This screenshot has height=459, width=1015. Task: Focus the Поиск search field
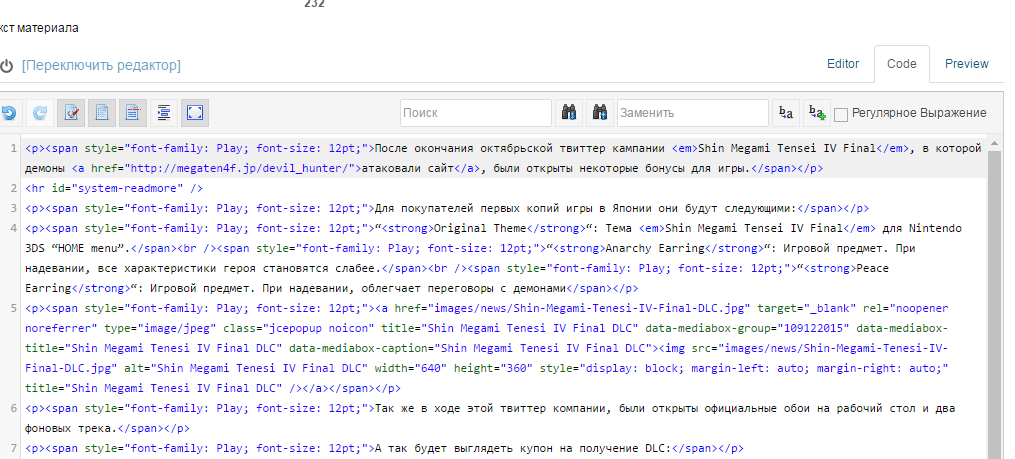coord(476,113)
